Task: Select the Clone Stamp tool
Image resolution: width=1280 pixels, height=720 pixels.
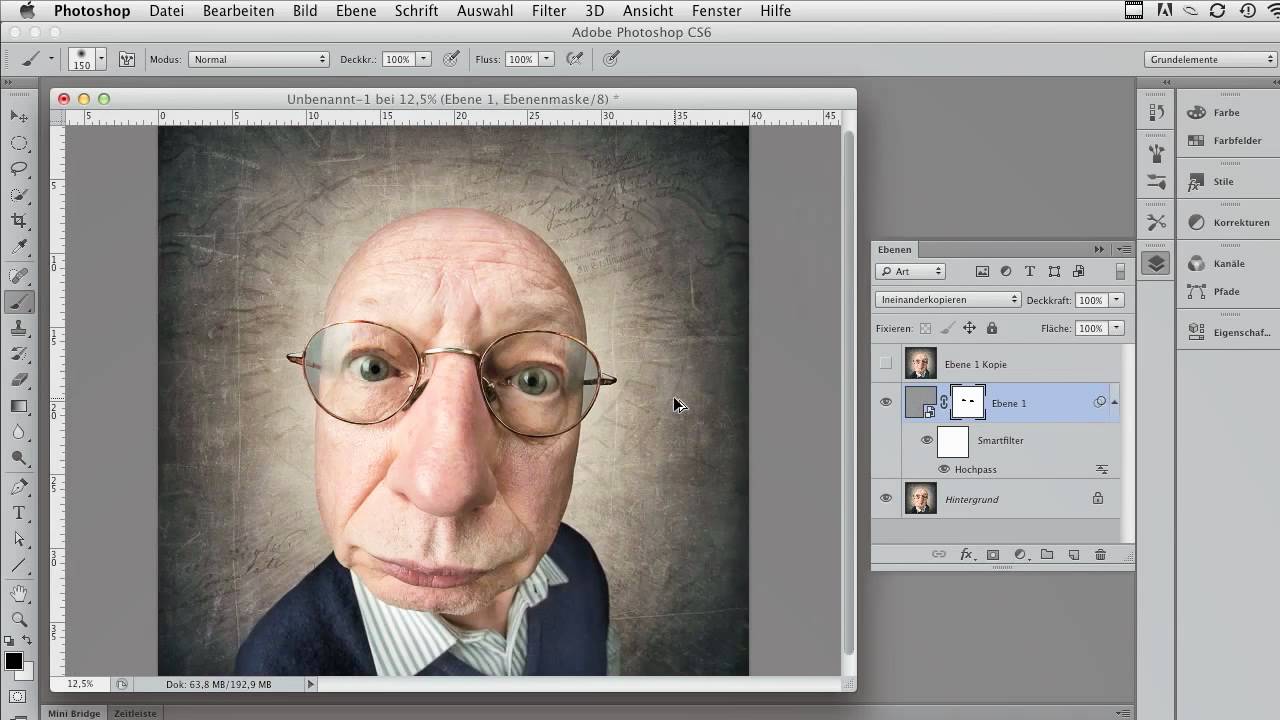Action: click(19, 328)
